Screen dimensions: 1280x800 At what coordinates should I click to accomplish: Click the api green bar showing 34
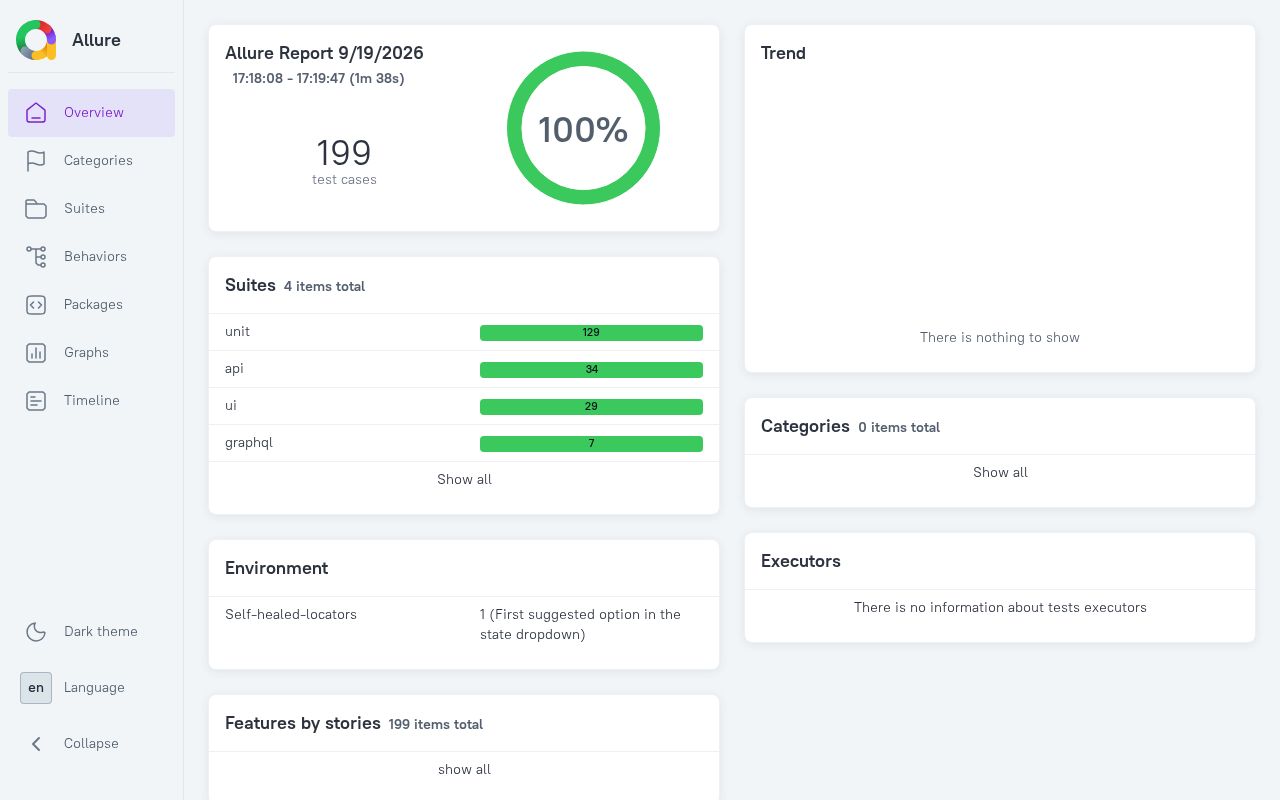coord(591,370)
